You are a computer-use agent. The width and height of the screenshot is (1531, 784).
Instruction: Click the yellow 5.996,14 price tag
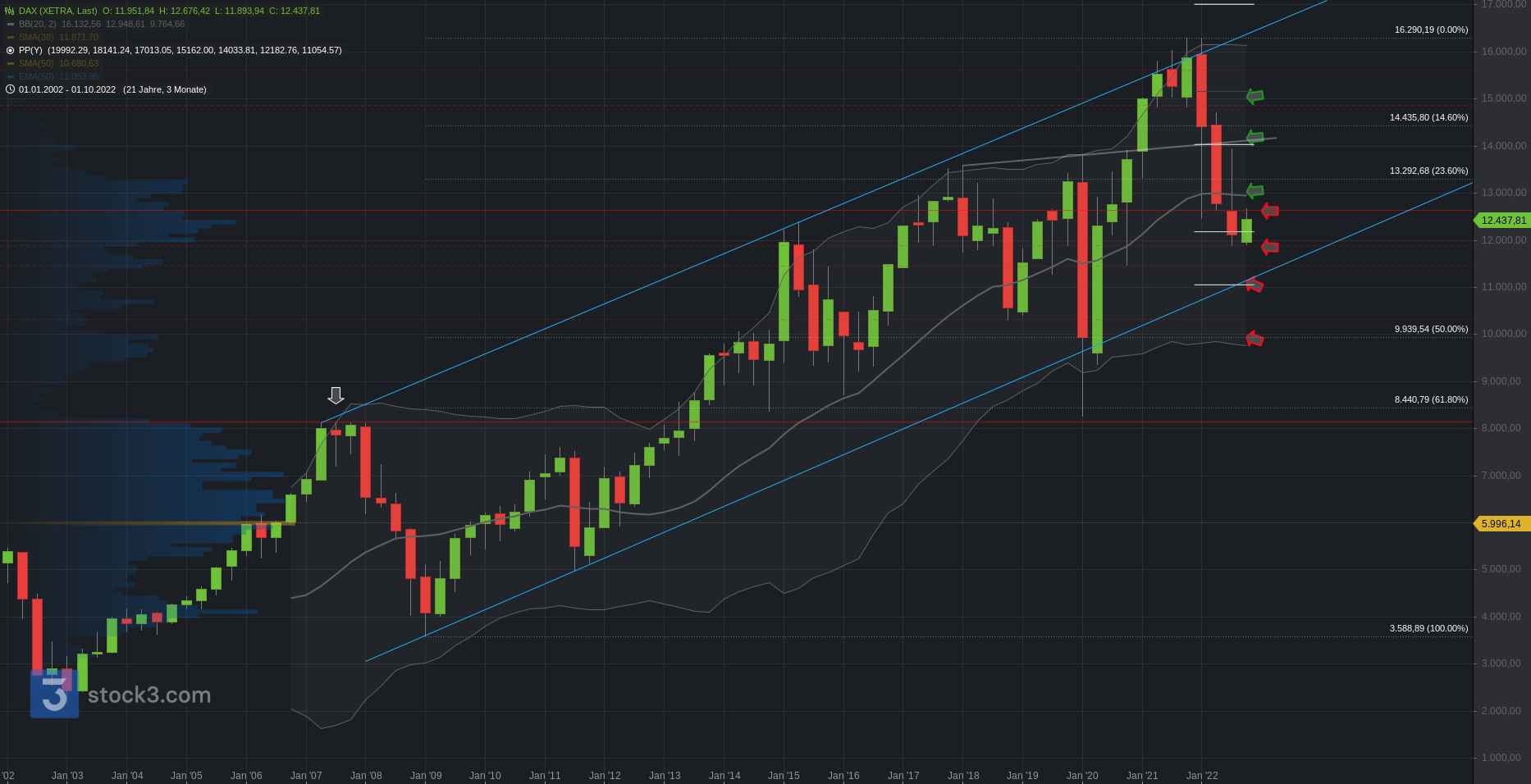coord(1501,523)
